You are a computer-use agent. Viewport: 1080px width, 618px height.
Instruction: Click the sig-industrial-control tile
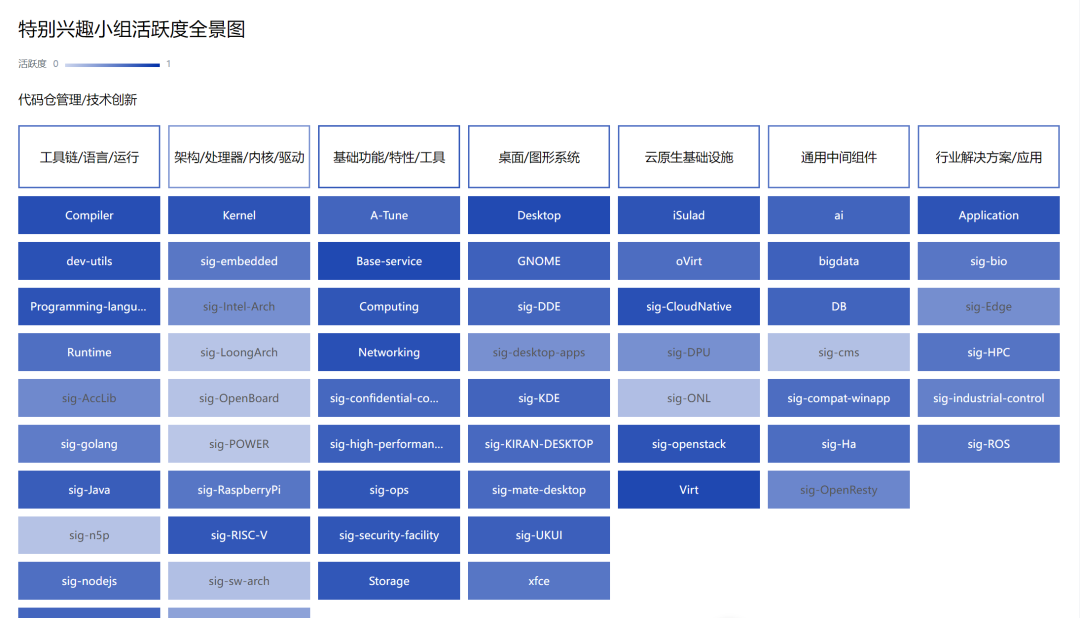[x=988, y=398]
